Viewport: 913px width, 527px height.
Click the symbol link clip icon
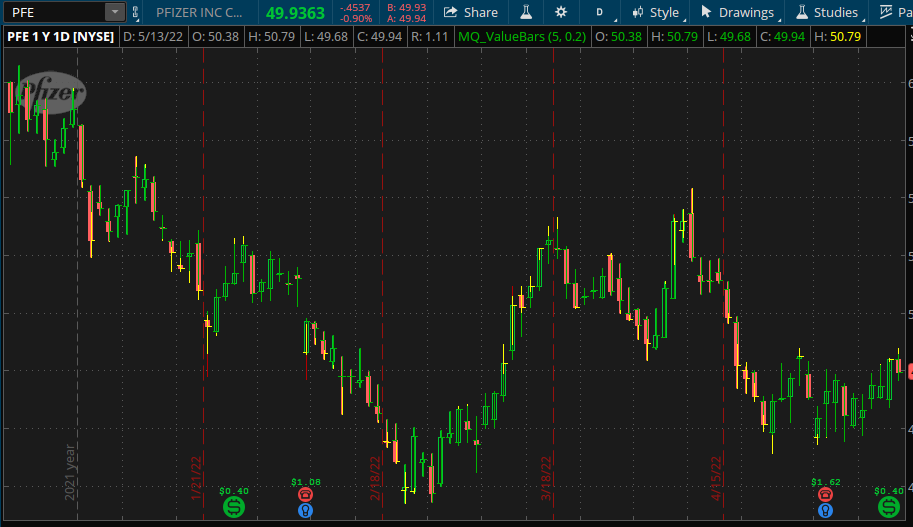point(135,12)
